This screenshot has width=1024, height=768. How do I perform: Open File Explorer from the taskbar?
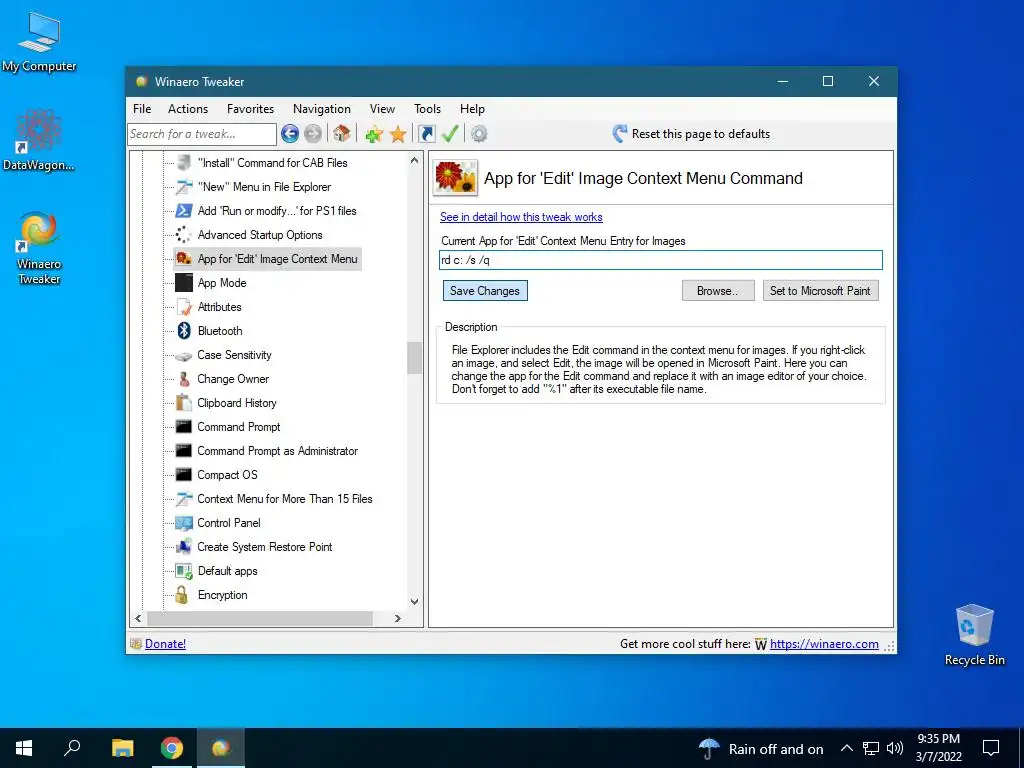click(122, 748)
